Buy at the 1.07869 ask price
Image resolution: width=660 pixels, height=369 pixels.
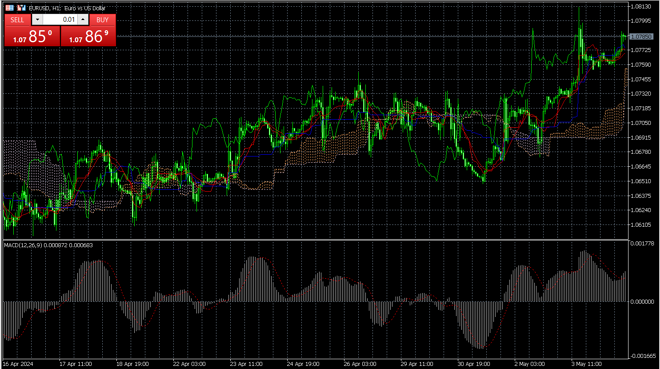88,36
